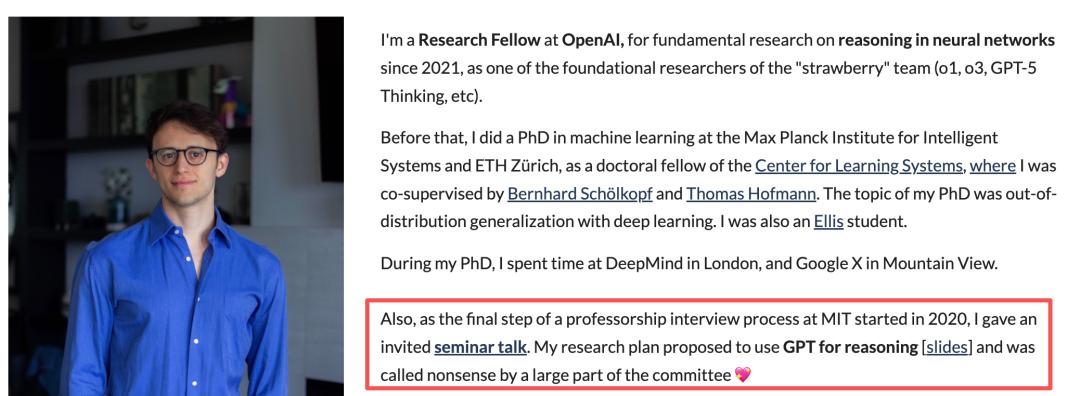Image resolution: width=1080 pixels, height=396 pixels.
Task: Open the [slides] link
Action: click(947, 348)
